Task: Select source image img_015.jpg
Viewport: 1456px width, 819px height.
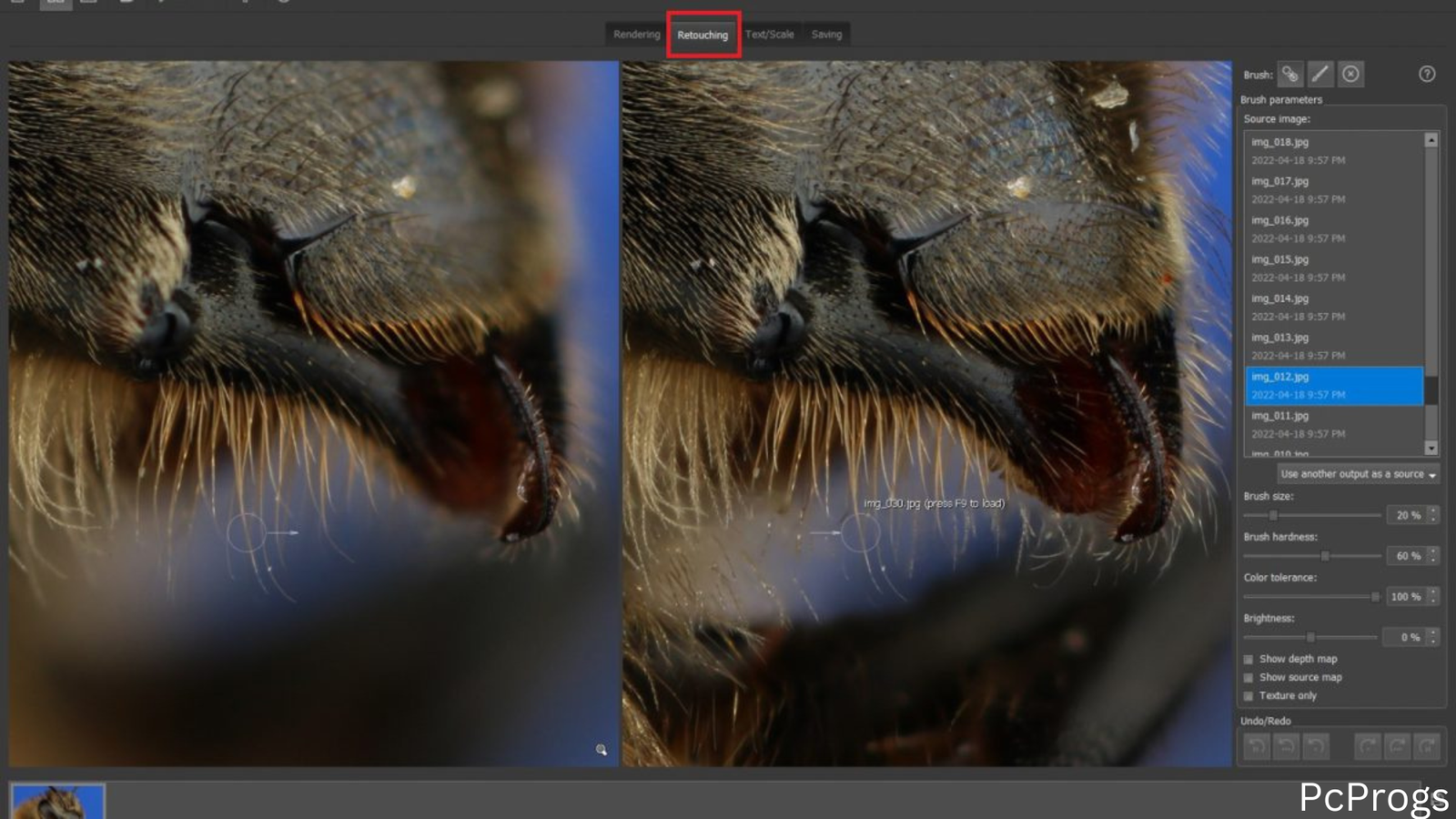Action: [x=1333, y=268]
